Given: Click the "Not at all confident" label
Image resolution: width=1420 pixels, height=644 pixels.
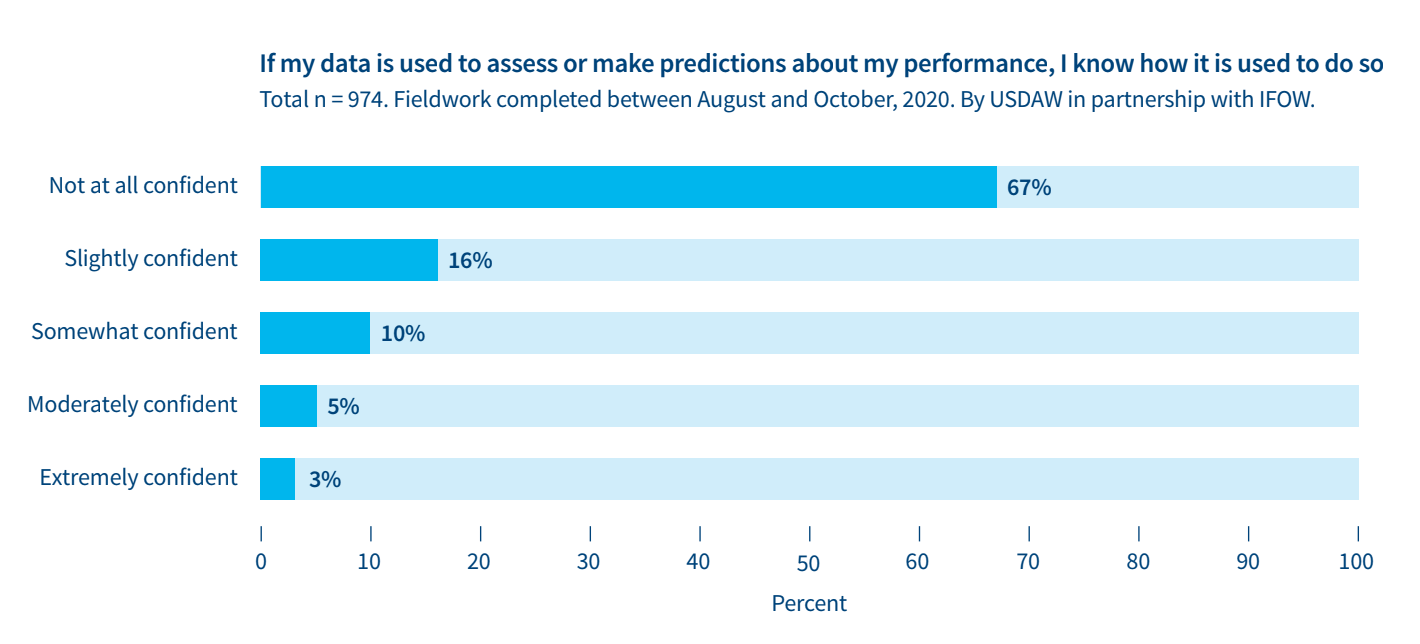Looking at the screenshot, I should [x=143, y=185].
